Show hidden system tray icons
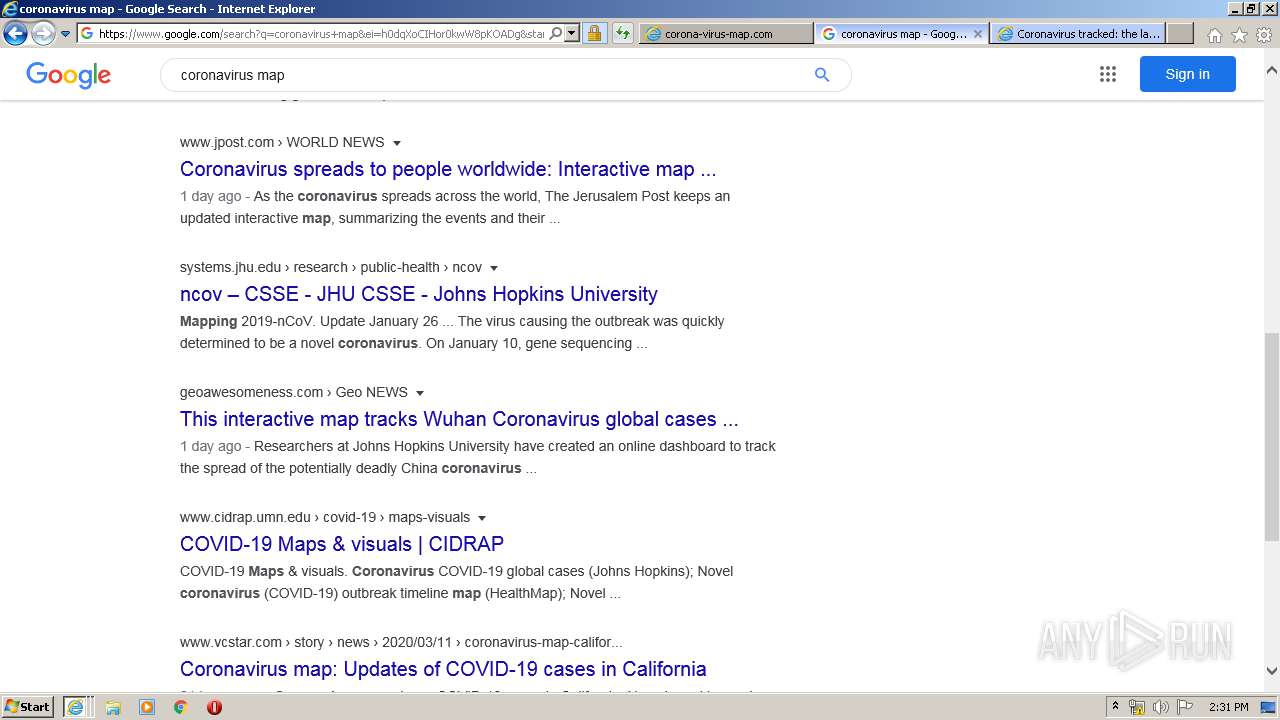 [1116, 707]
